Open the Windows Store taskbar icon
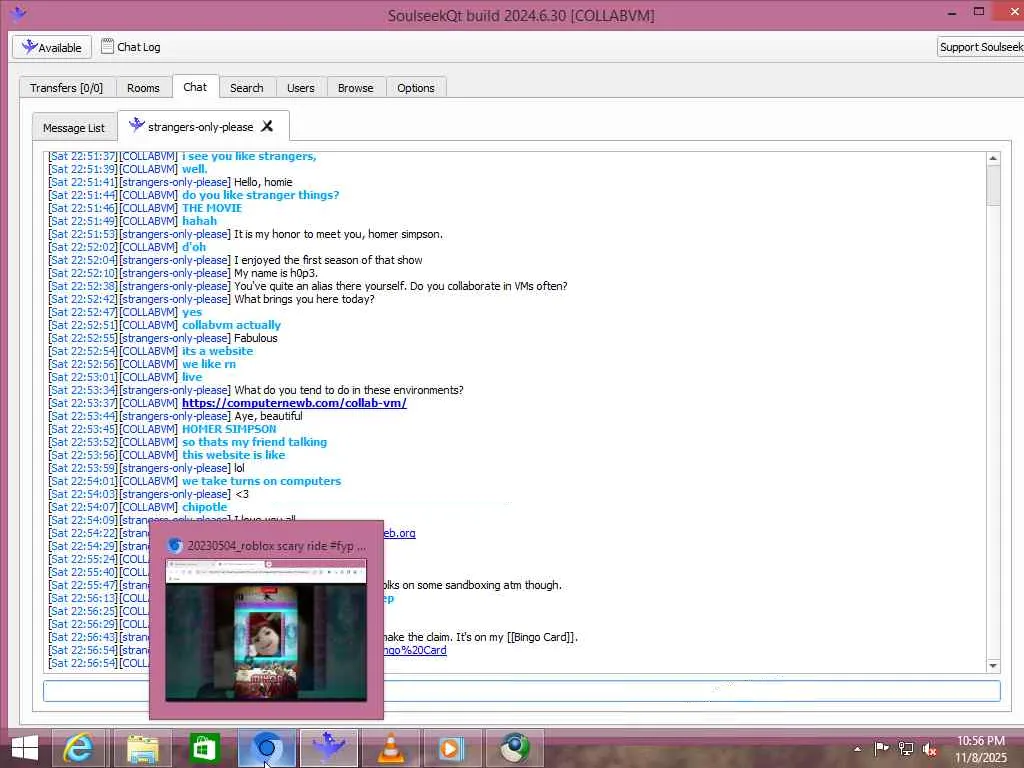This screenshot has height=768, width=1024. click(204, 748)
